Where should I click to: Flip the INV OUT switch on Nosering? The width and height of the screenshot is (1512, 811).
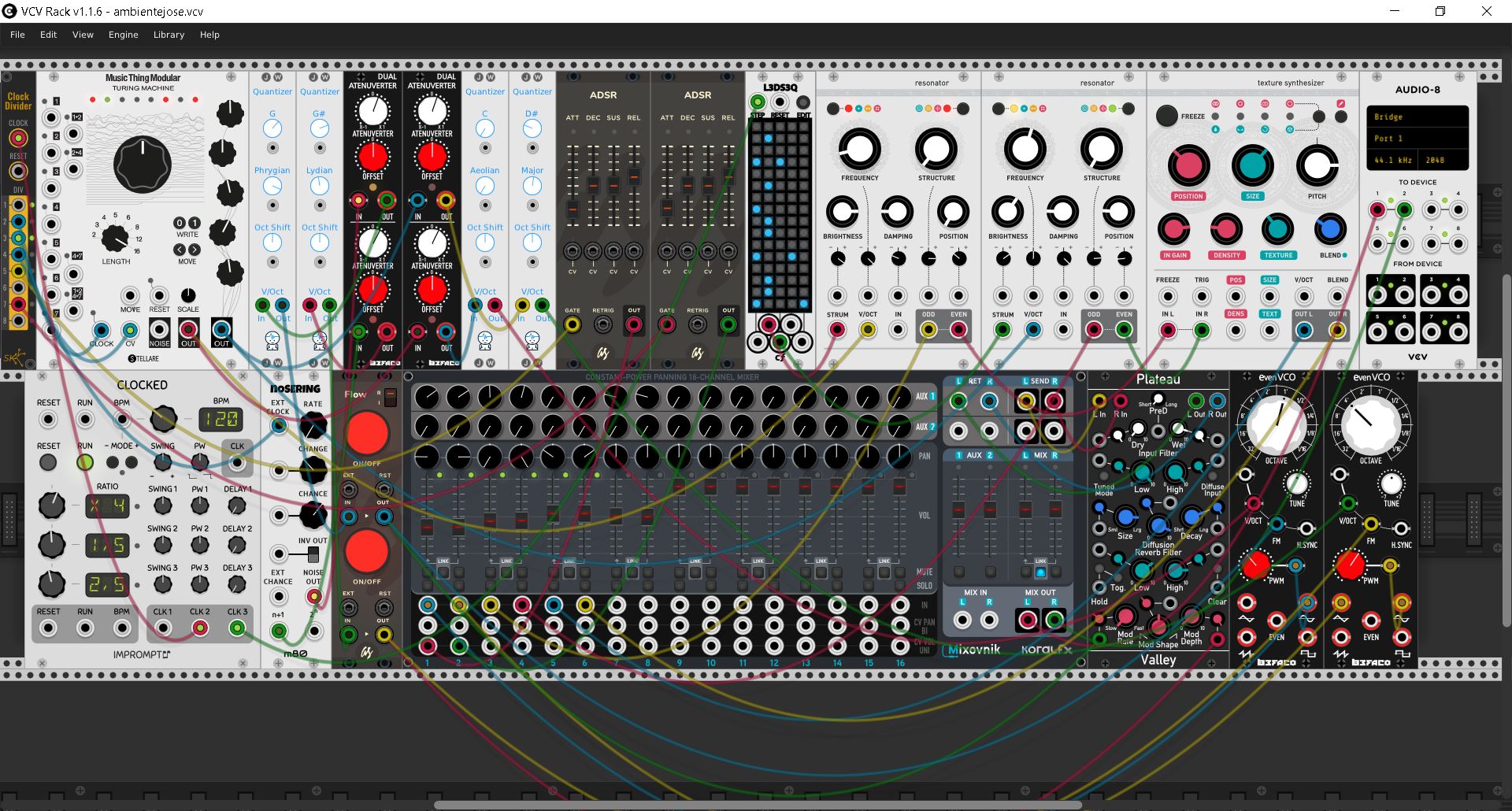click(x=313, y=555)
